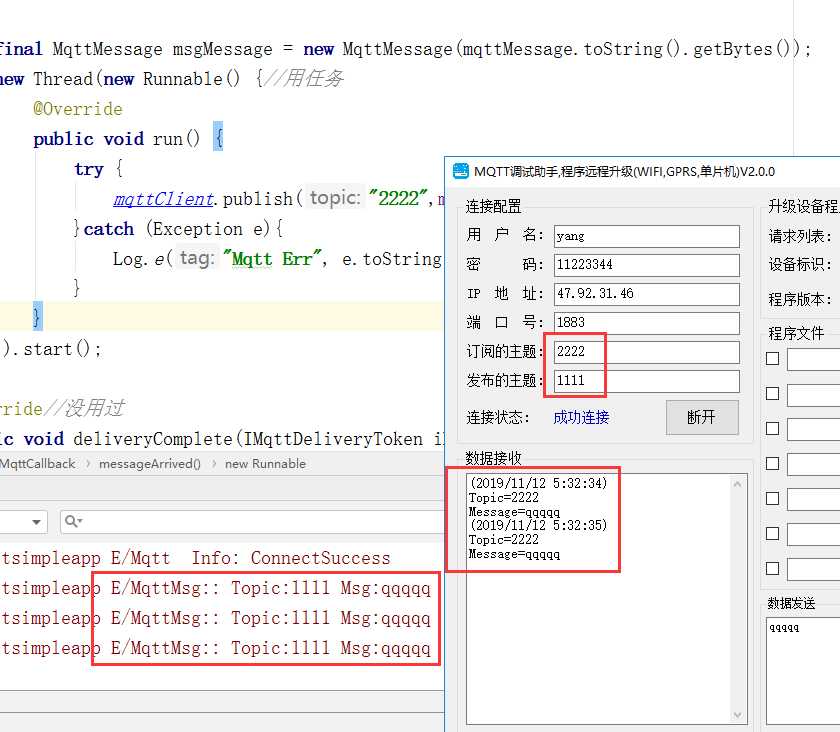Image resolution: width=840 pixels, height=732 pixels.
Task: Edit the 订阅的主题 field containing 2222
Action: (647, 352)
